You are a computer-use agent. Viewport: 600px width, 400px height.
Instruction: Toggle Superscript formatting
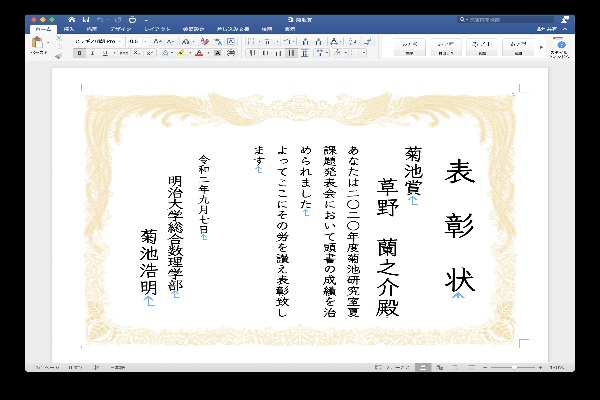point(149,53)
